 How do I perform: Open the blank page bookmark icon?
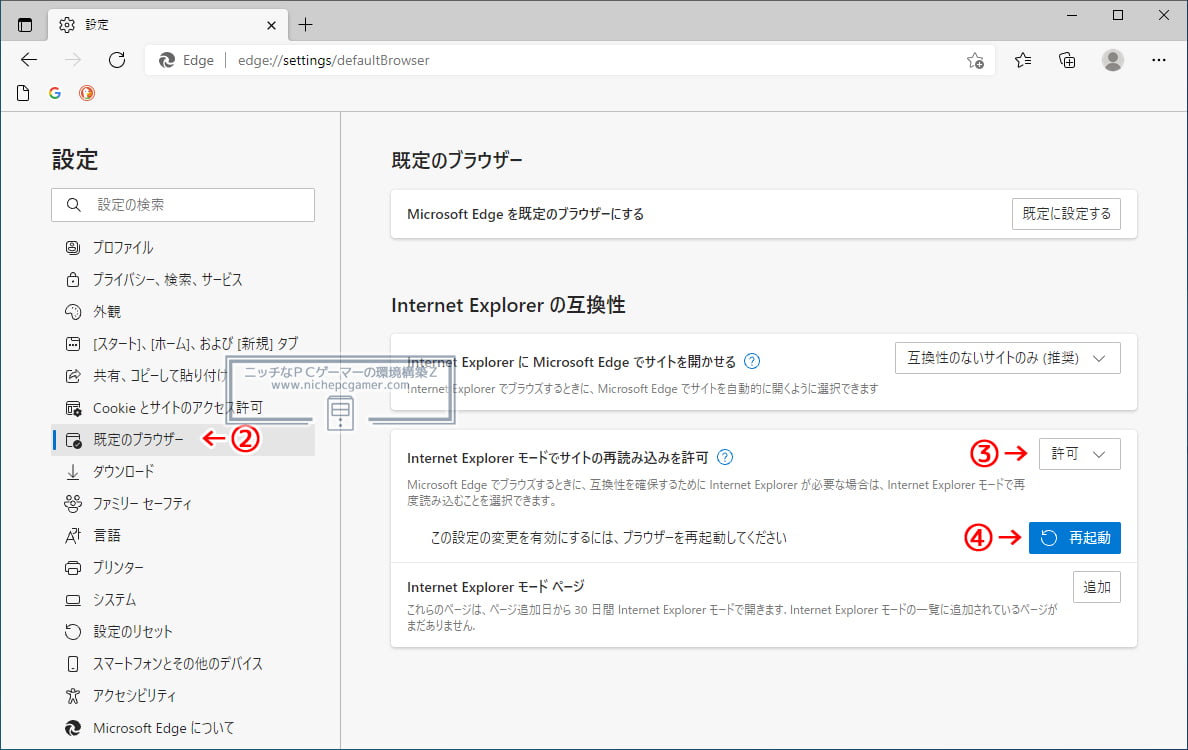pos(23,93)
